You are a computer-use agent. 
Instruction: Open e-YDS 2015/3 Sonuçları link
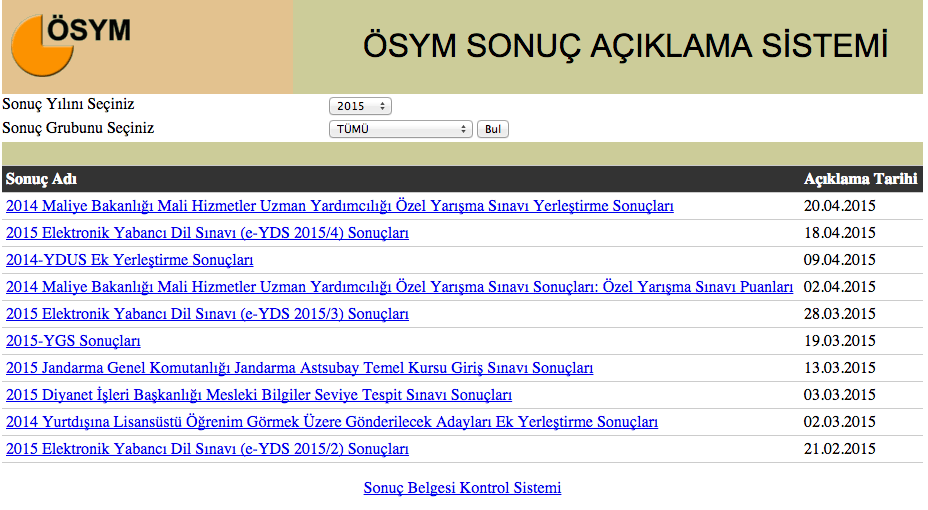(207, 314)
